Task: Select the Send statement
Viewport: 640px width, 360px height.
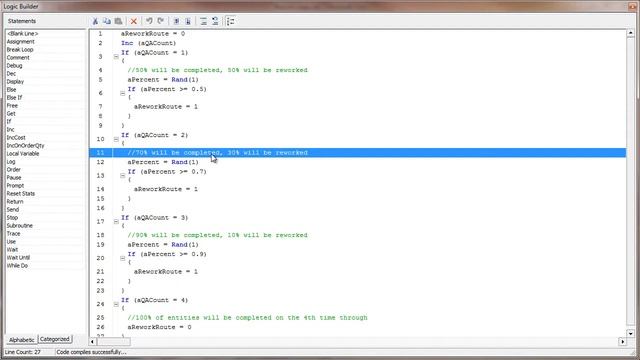Action: [13, 209]
